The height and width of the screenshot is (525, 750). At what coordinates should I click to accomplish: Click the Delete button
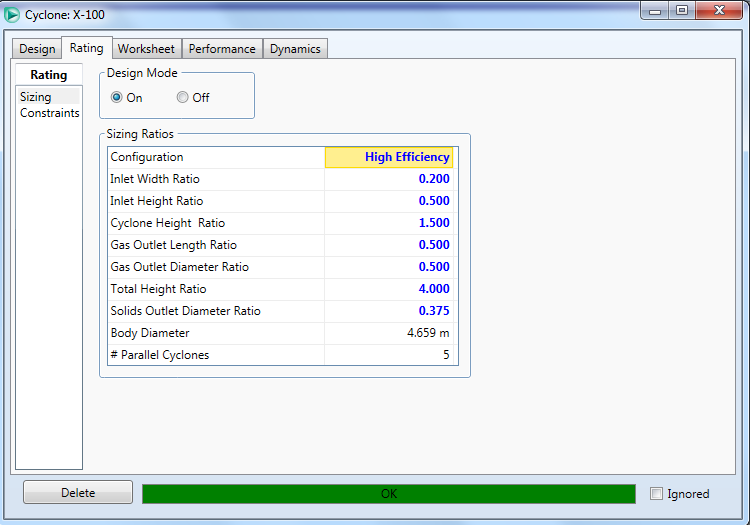tap(78, 493)
